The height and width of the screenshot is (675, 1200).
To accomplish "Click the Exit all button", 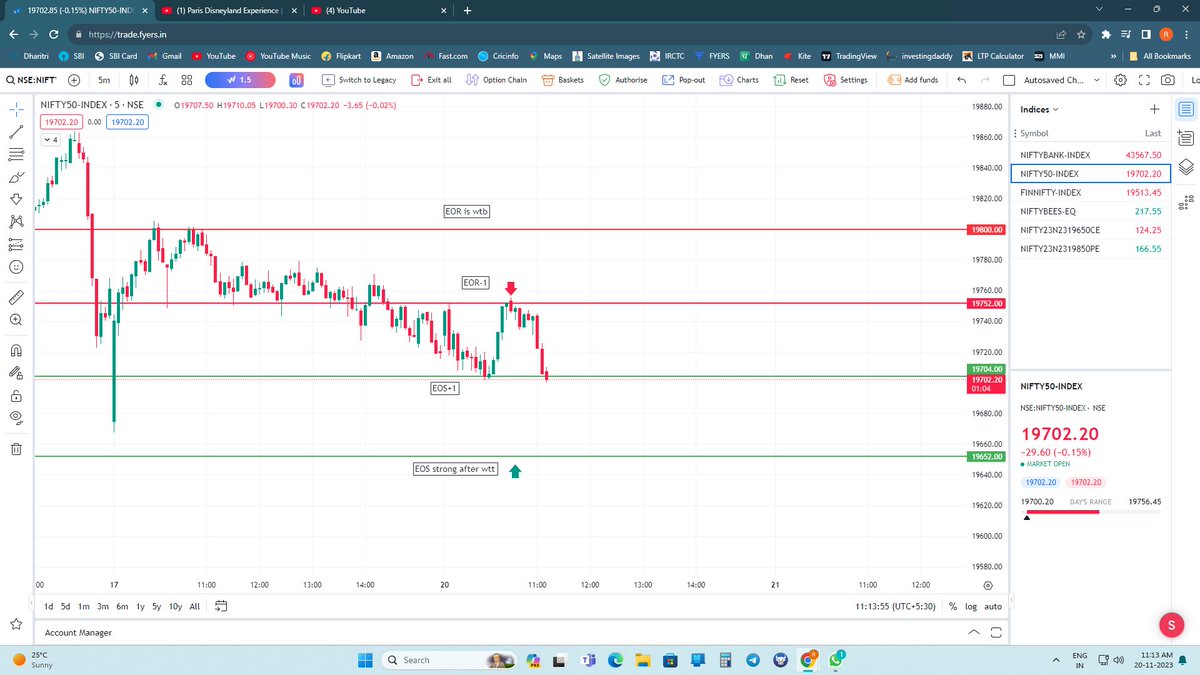I will 430,80.
